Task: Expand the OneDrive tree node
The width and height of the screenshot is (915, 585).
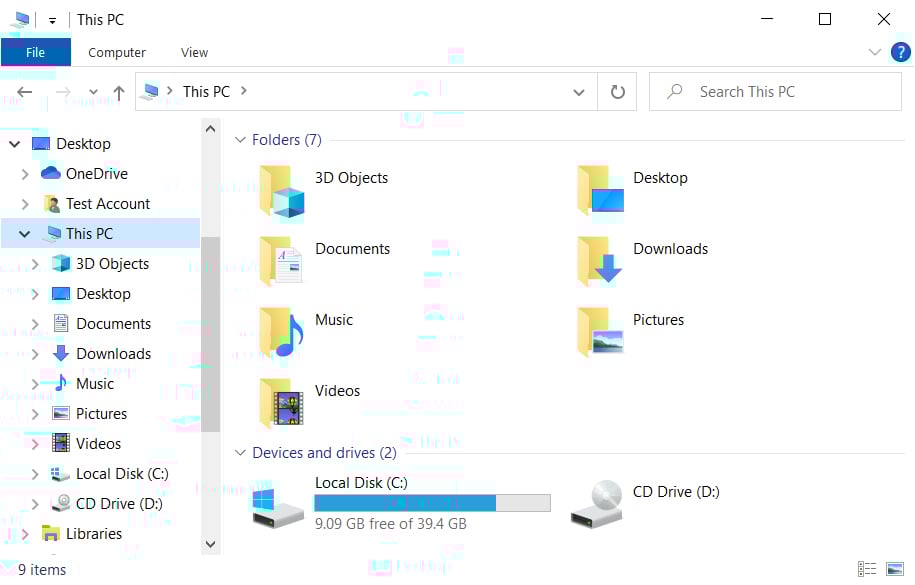Action: pos(25,174)
